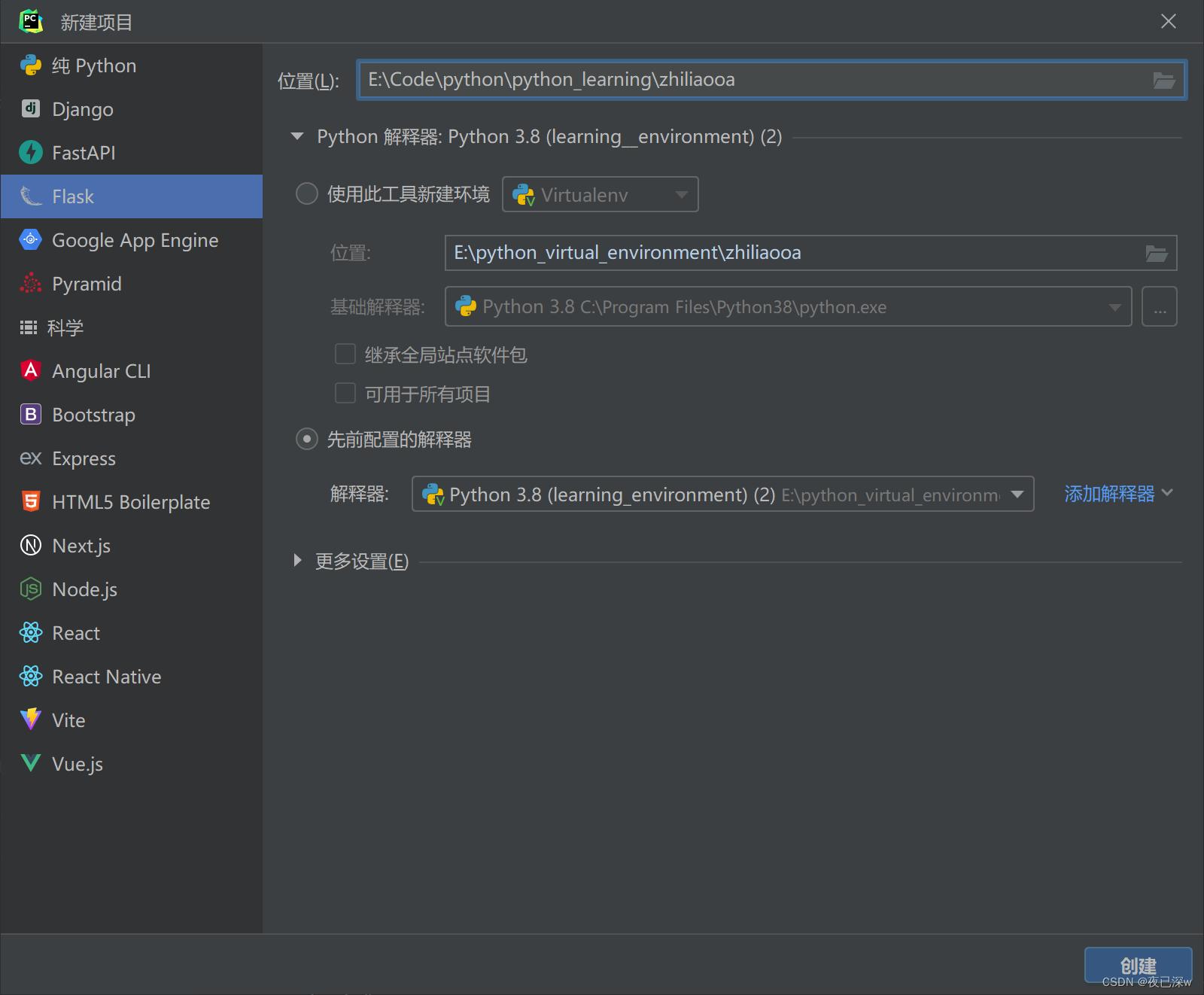Click the Flask horn icon
This screenshot has width=1204, height=995.
click(x=31, y=196)
